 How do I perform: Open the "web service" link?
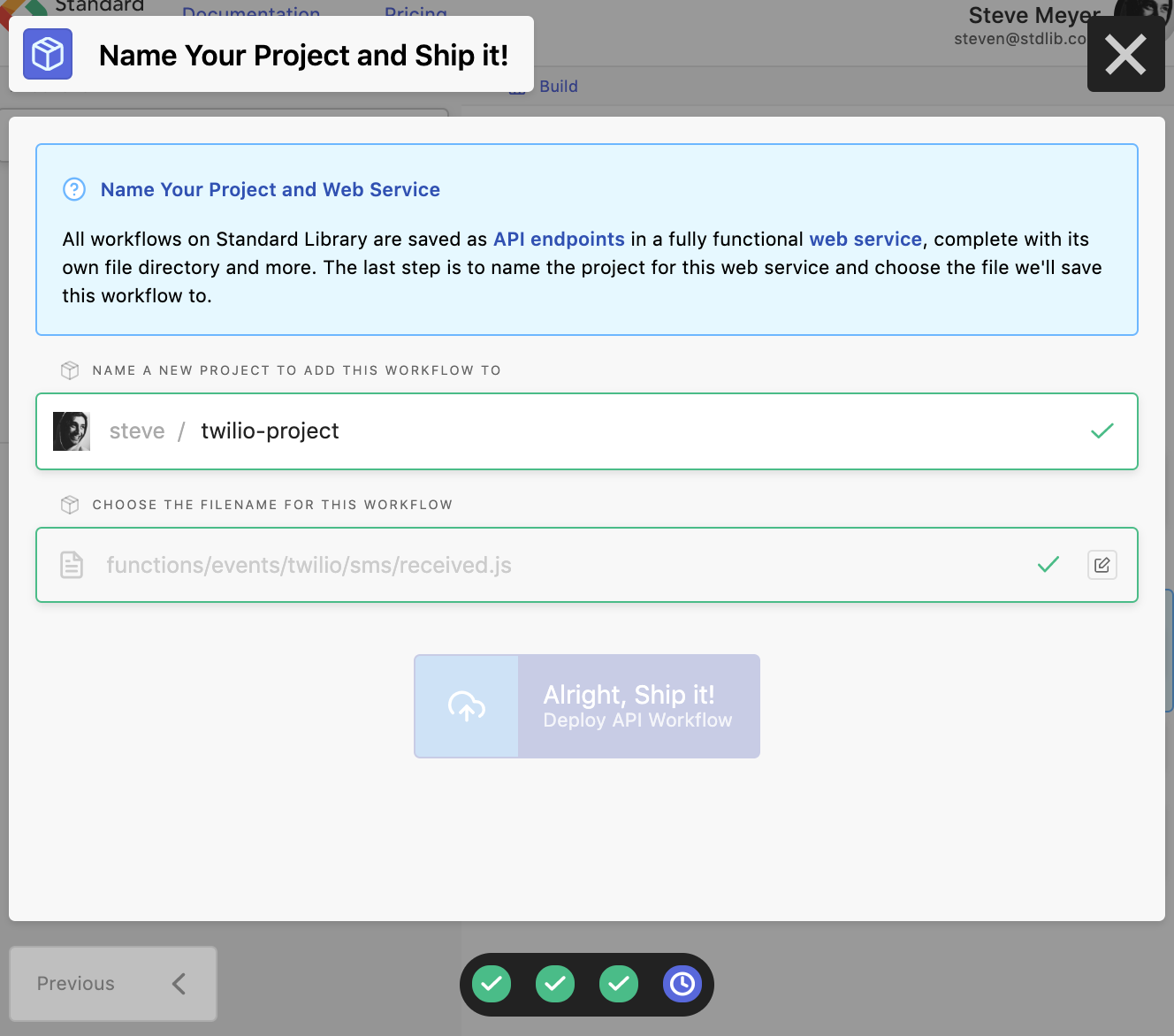(865, 239)
